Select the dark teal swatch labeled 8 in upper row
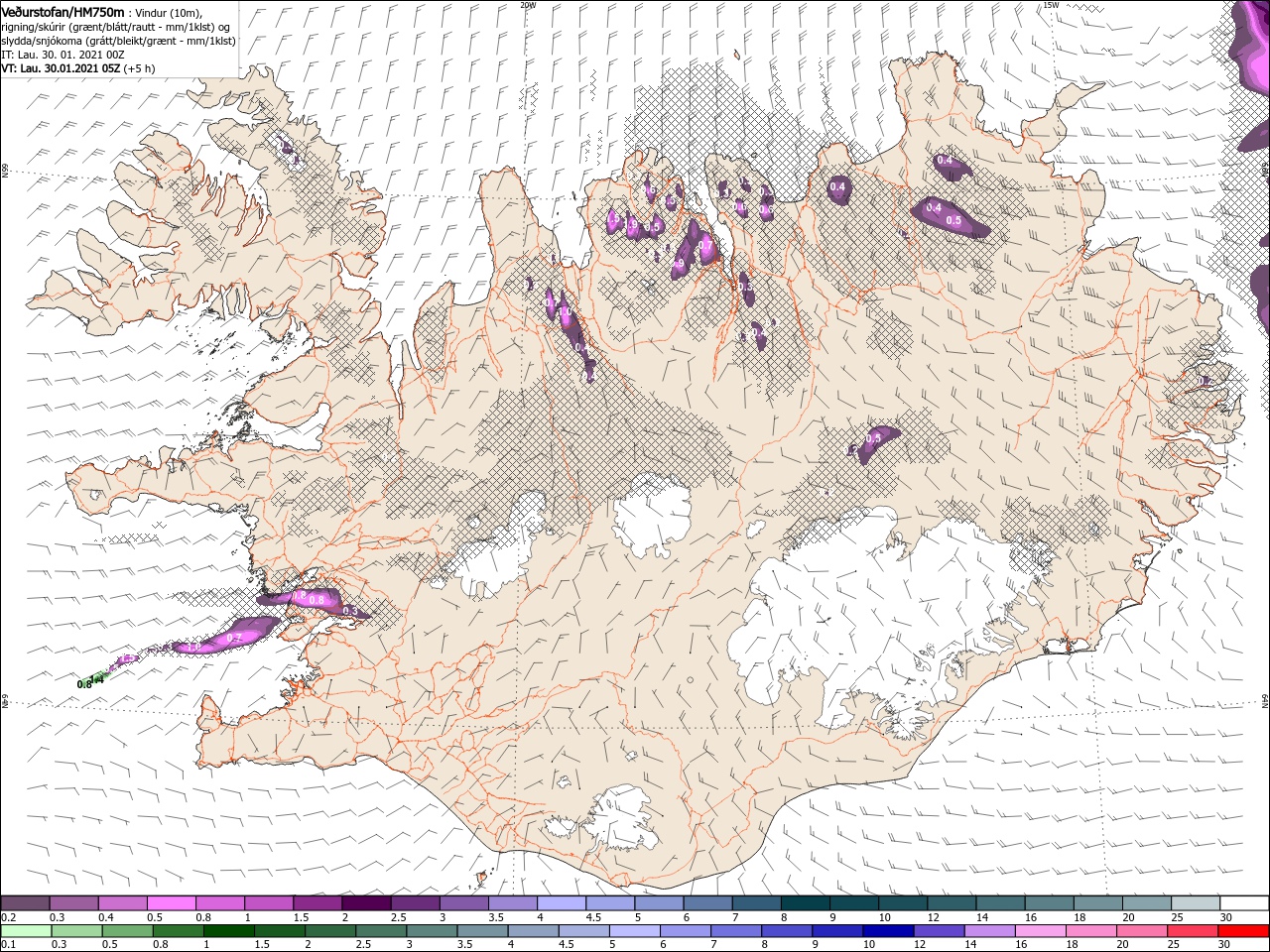1270x952 pixels. (804, 903)
